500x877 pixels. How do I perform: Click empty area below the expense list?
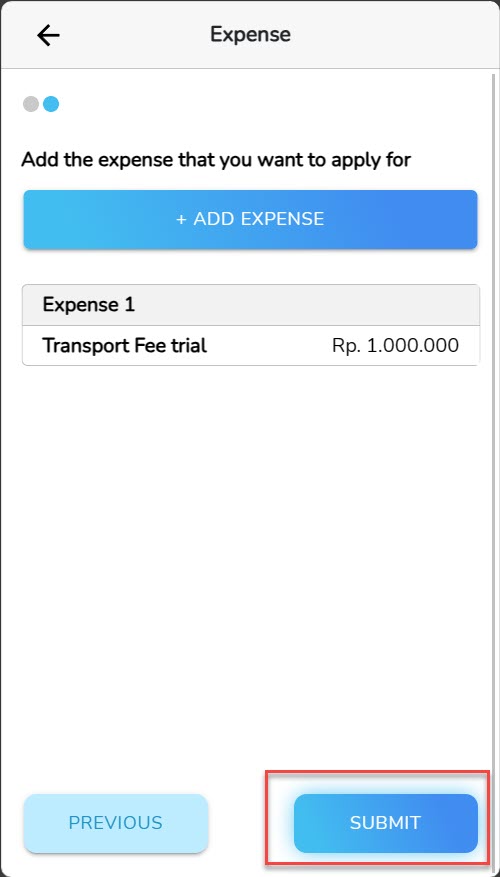(x=250, y=559)
